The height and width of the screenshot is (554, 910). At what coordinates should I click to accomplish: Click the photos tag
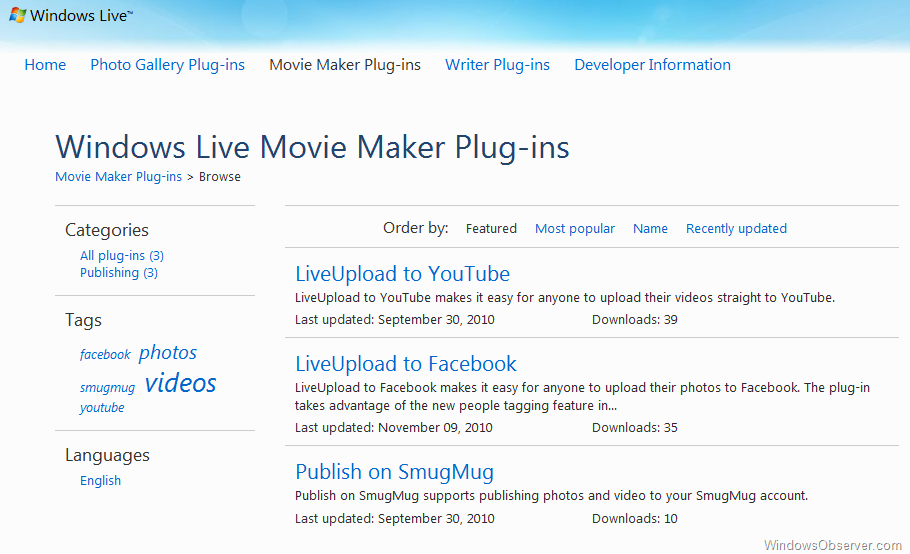coord(168,353)
